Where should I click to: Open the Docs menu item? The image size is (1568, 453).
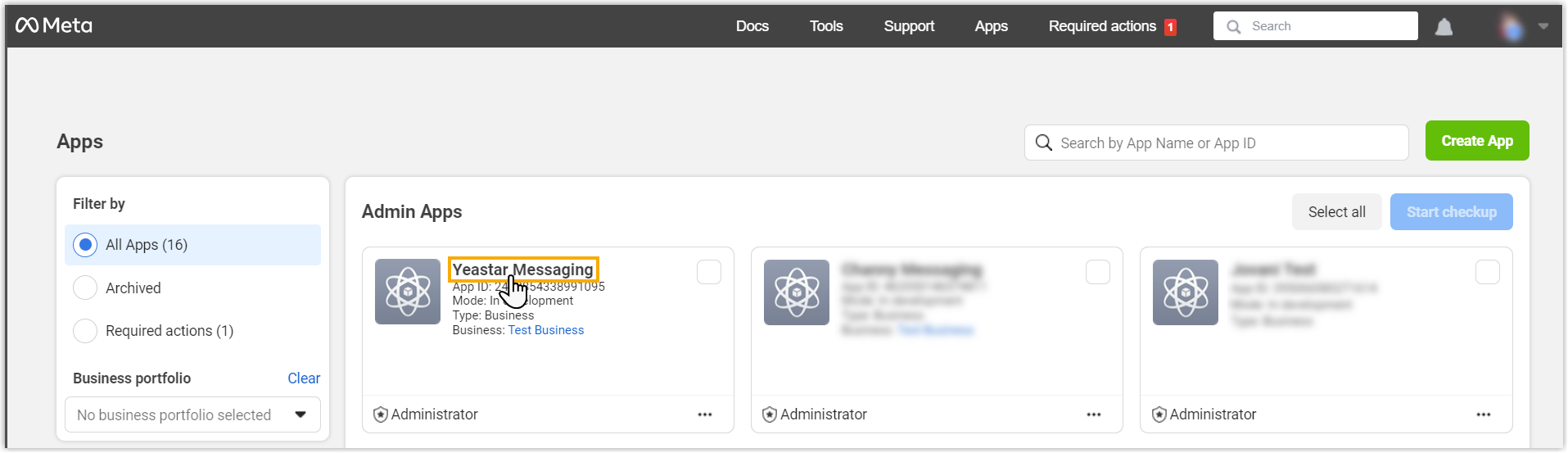[752, 26]
